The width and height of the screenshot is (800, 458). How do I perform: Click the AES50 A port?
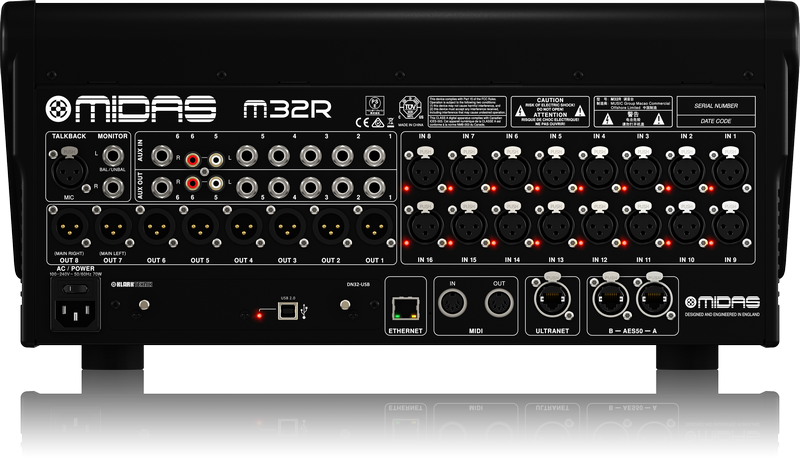(653, 297)
